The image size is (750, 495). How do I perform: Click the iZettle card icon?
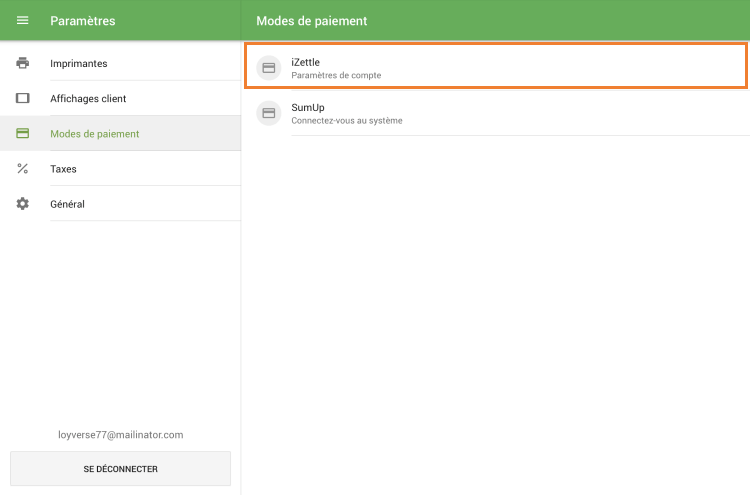[x=268, y=68]
